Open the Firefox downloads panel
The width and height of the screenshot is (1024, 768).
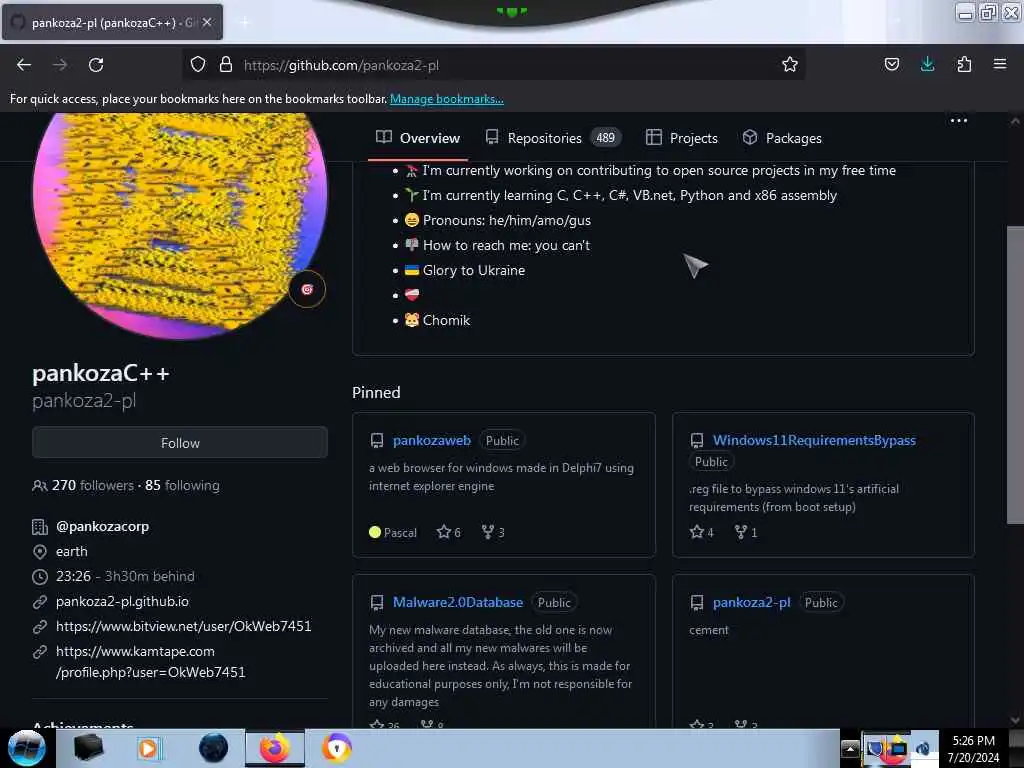(927, 64)
